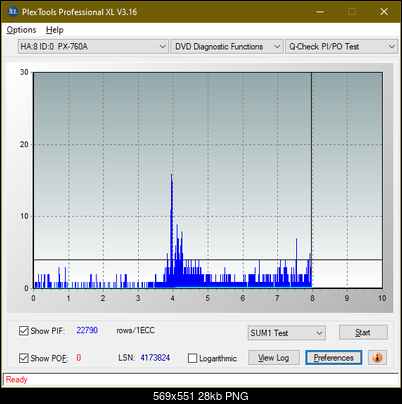402x404 pixels.
Task: Close the PlexTools Professional XL window
Action: (x=384, y=12)
